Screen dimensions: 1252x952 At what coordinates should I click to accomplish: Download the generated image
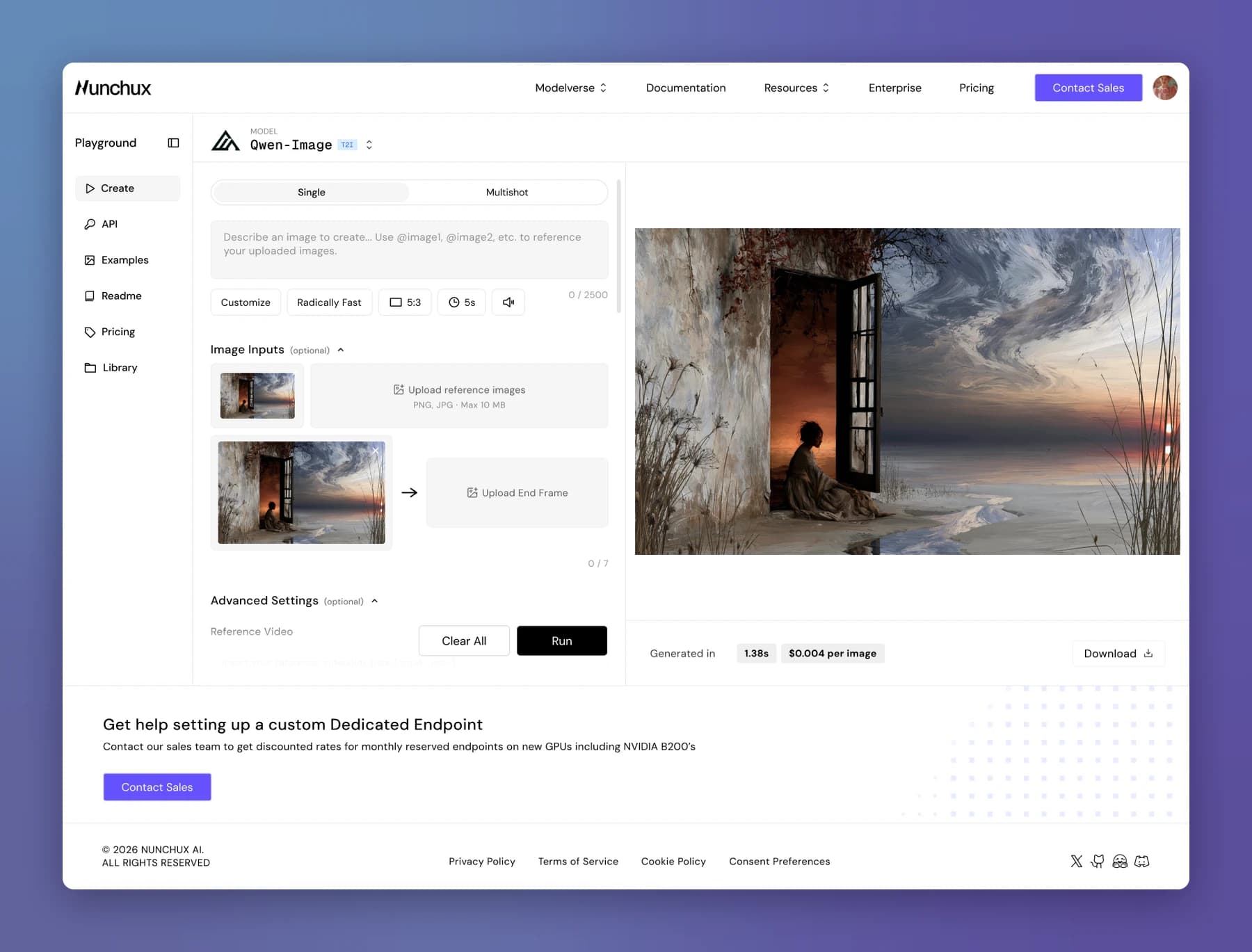1118,653
